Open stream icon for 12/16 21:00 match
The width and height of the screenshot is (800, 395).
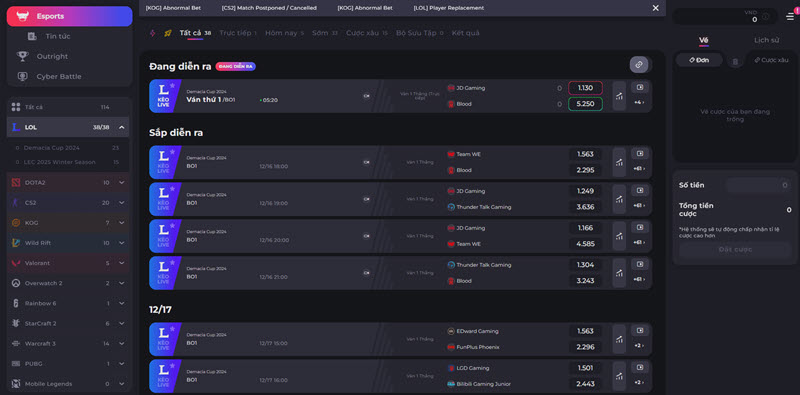pyautogui.click(x=640, y=264)
